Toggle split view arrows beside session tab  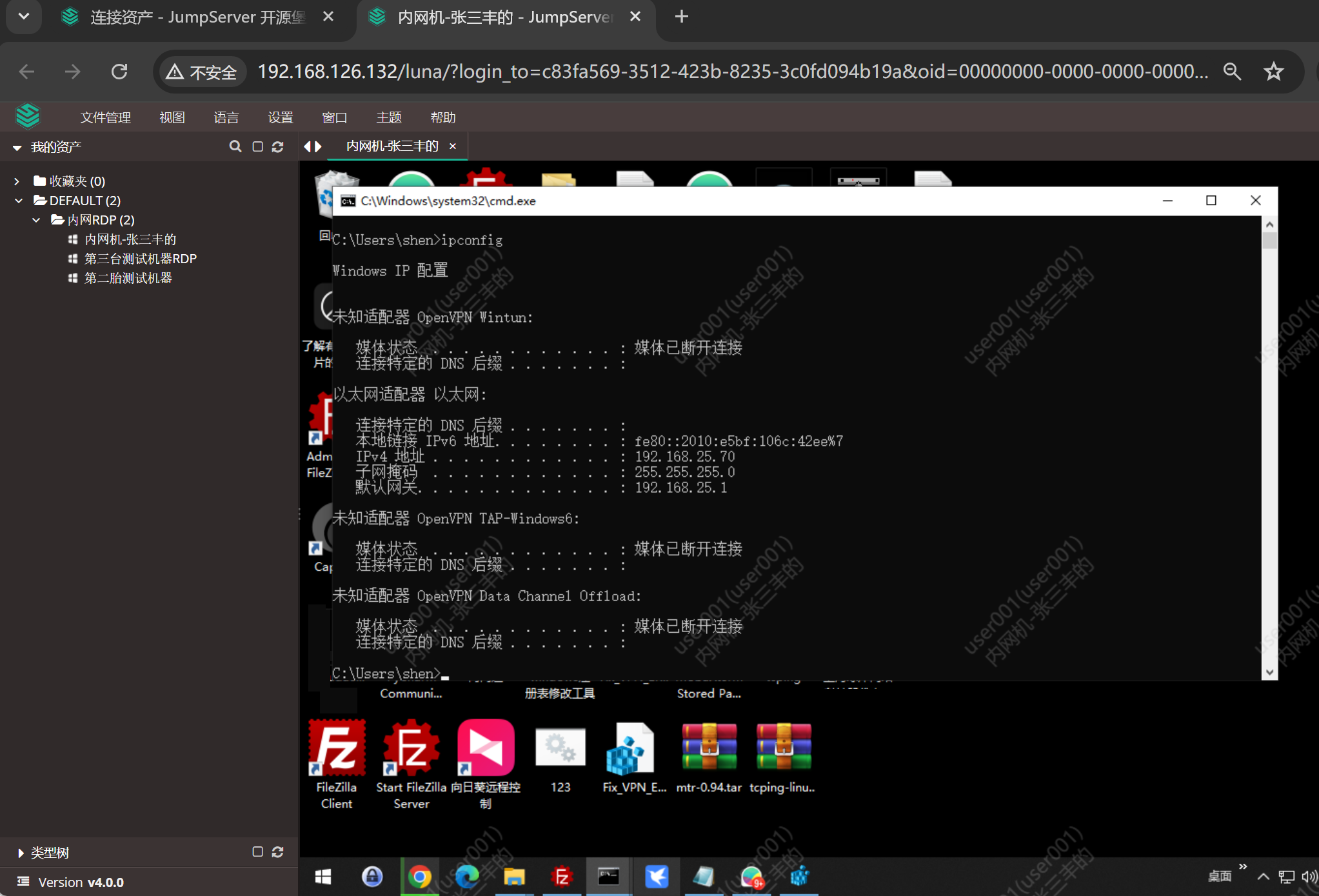pos(312,146)
